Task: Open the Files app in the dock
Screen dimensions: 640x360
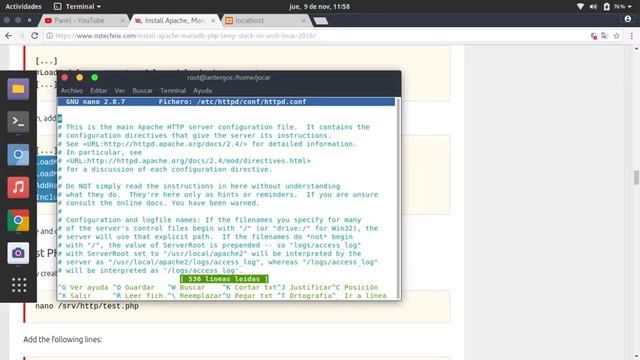Action: click(x=18, y=89)
